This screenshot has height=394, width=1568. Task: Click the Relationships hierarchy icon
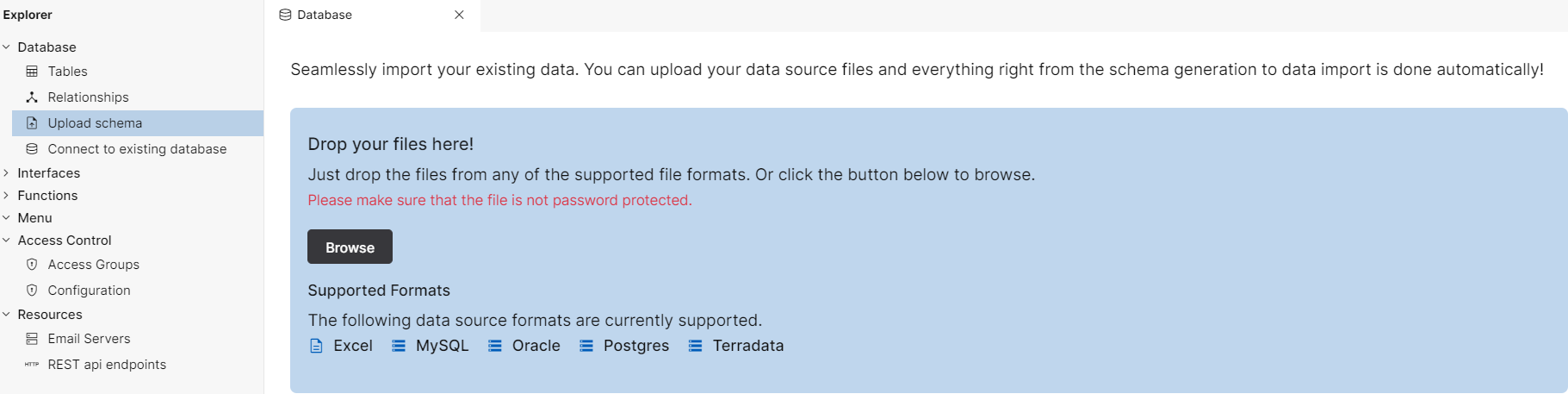click(32, 97)
